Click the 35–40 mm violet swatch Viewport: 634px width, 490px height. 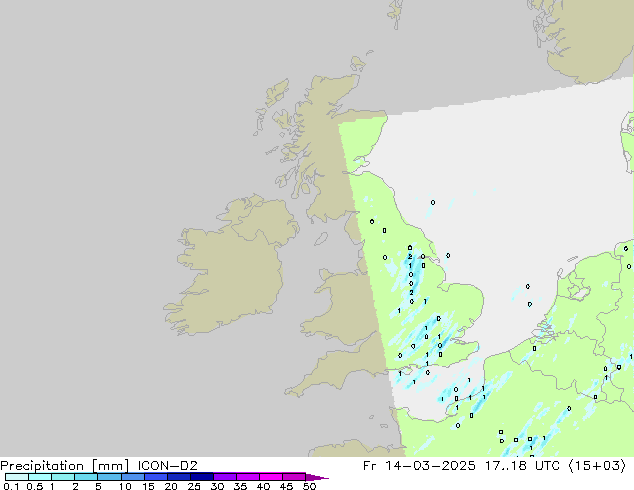247,477
